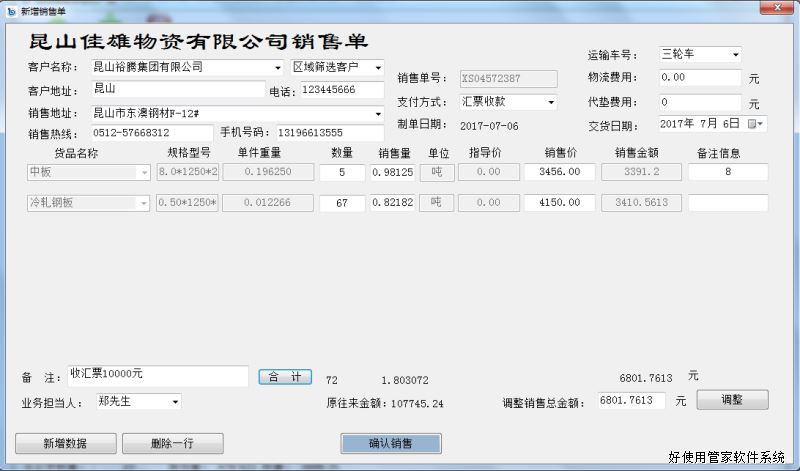800x471 pixels.
Task: Open the 支付方式 dropdown showing 汇票收款
Action: coord(550,102)
